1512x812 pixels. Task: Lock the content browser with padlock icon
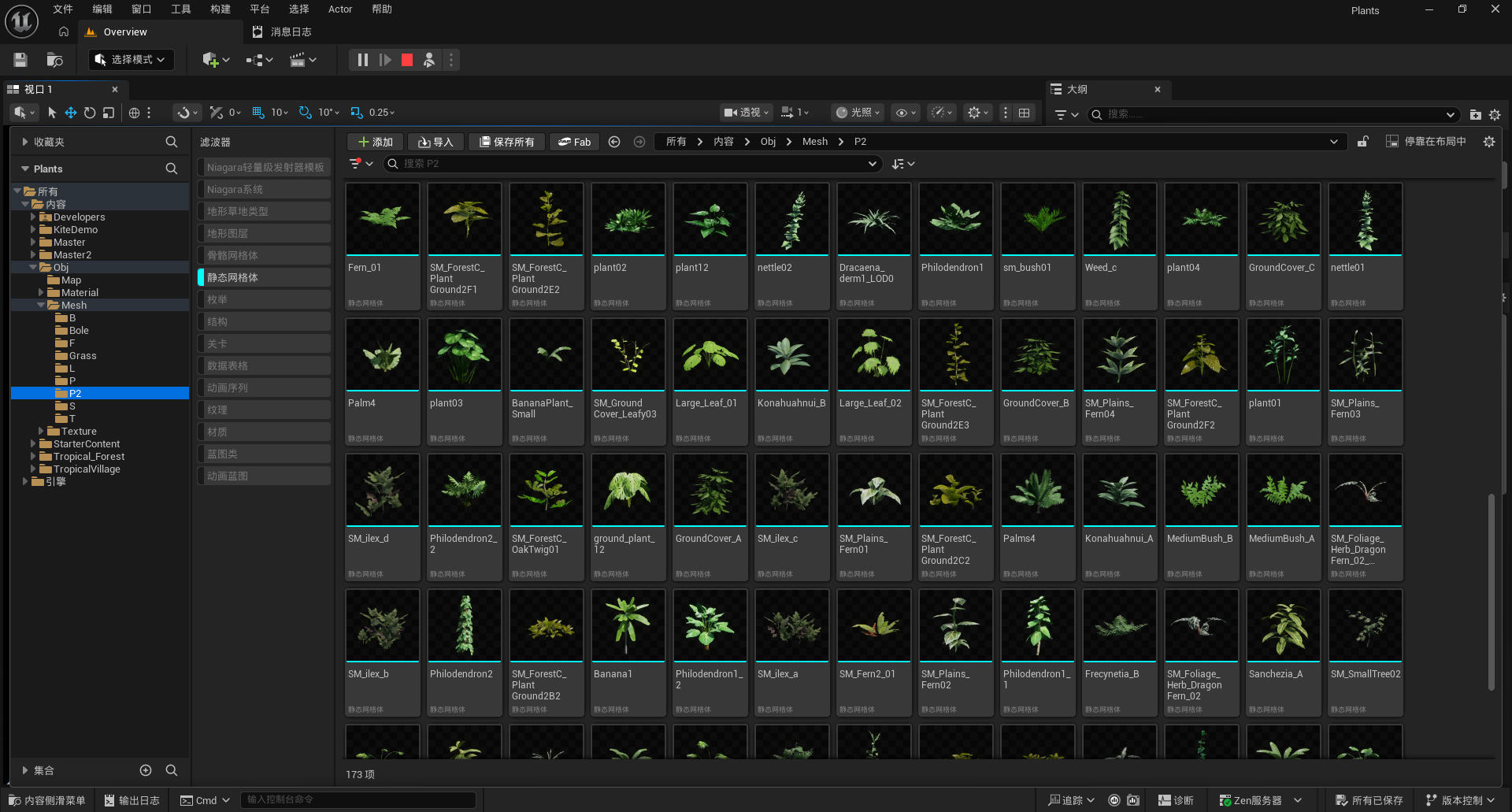[1362, 142]
